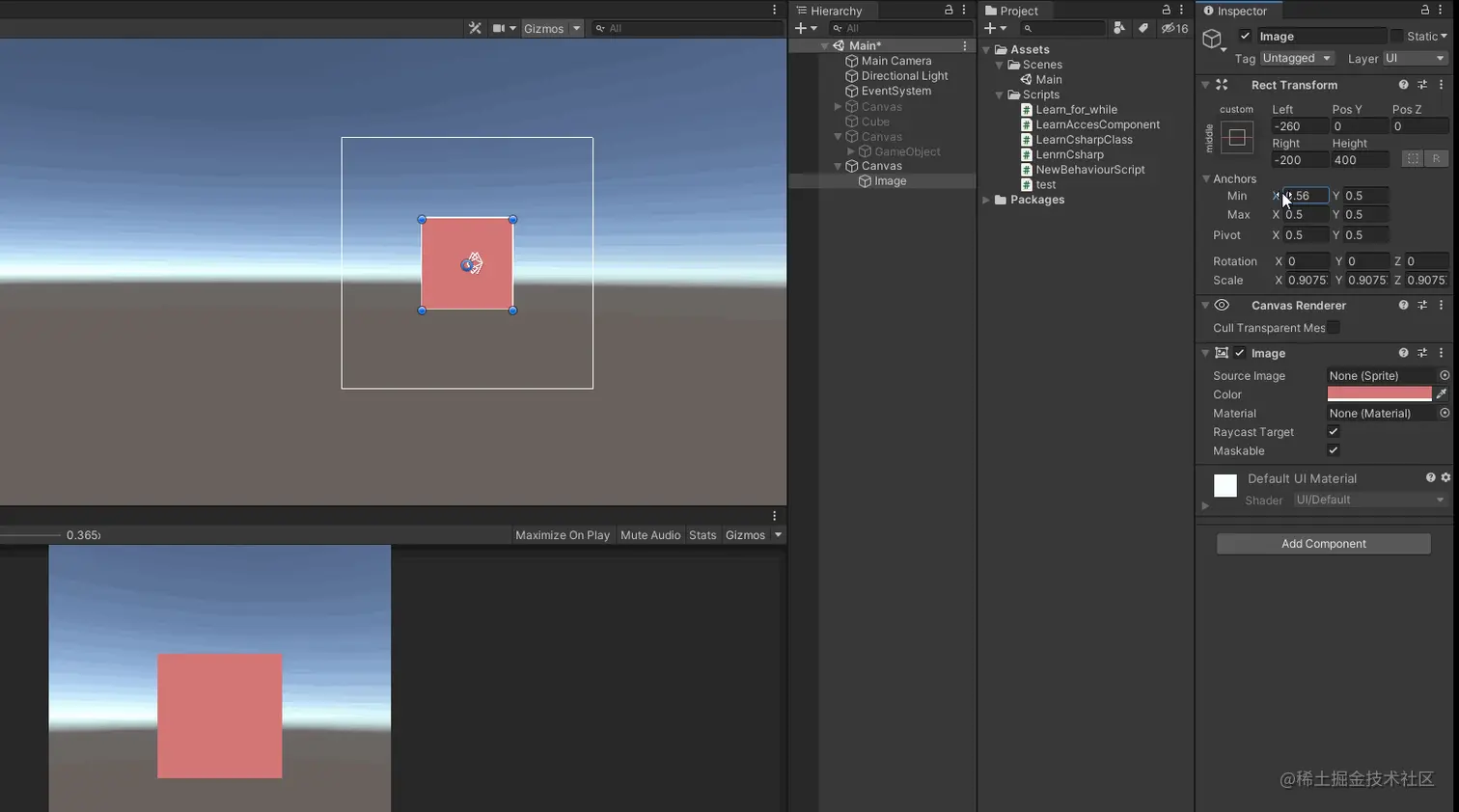1459x812 pixels.
Task: Click the Hierarchy search field
Action: coord(899,28)
